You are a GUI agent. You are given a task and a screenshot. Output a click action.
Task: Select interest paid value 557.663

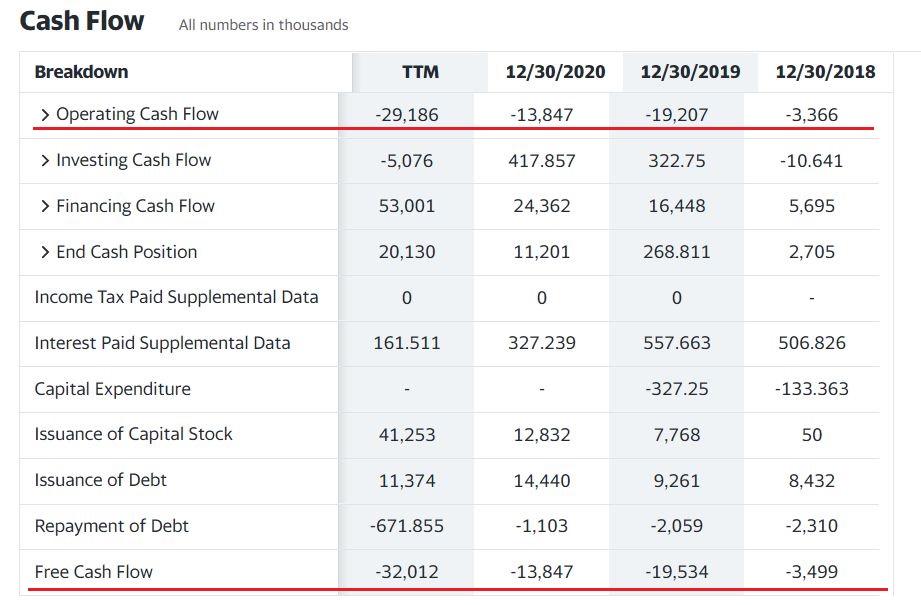pos(677,343)
